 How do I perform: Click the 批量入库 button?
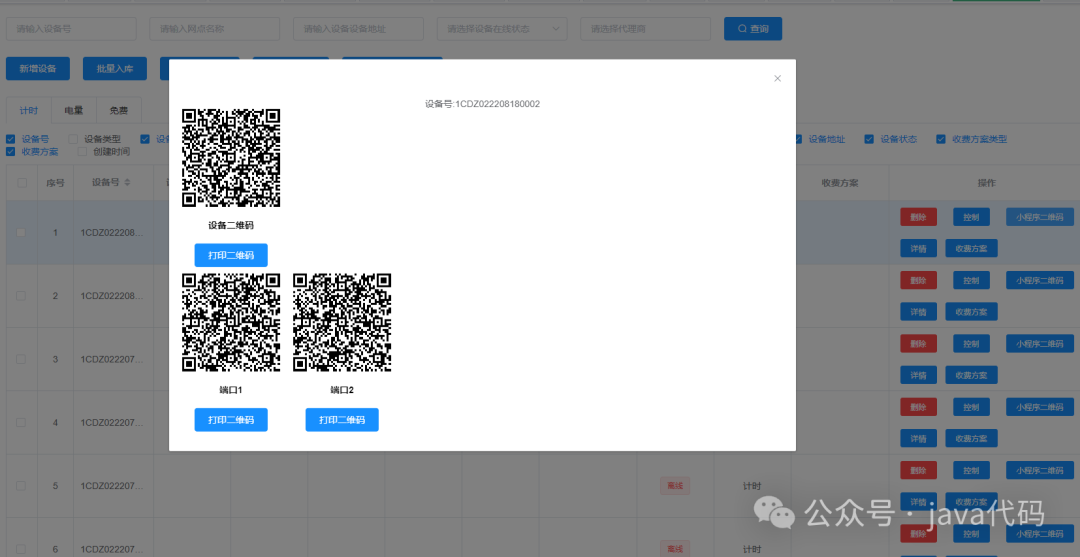click(115, 69)
